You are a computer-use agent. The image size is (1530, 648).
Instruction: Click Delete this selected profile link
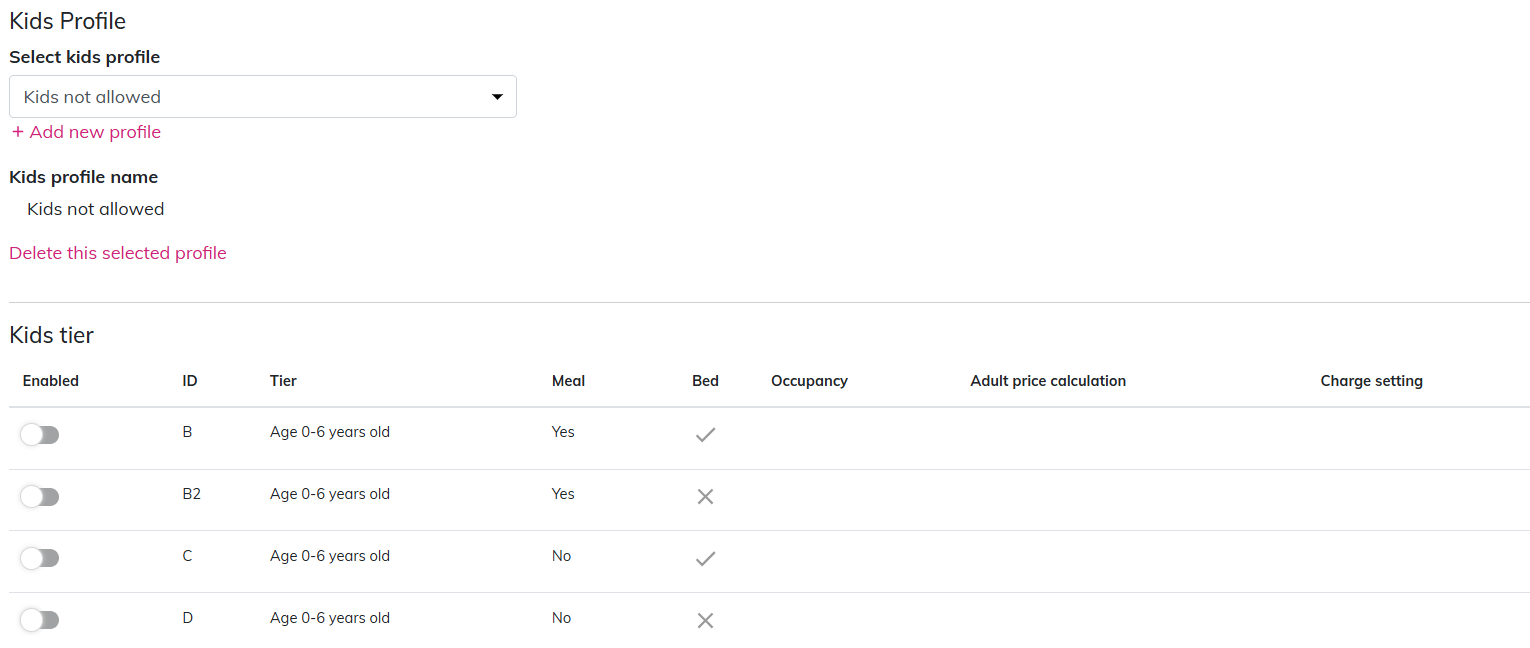click(x=118, y=253)
